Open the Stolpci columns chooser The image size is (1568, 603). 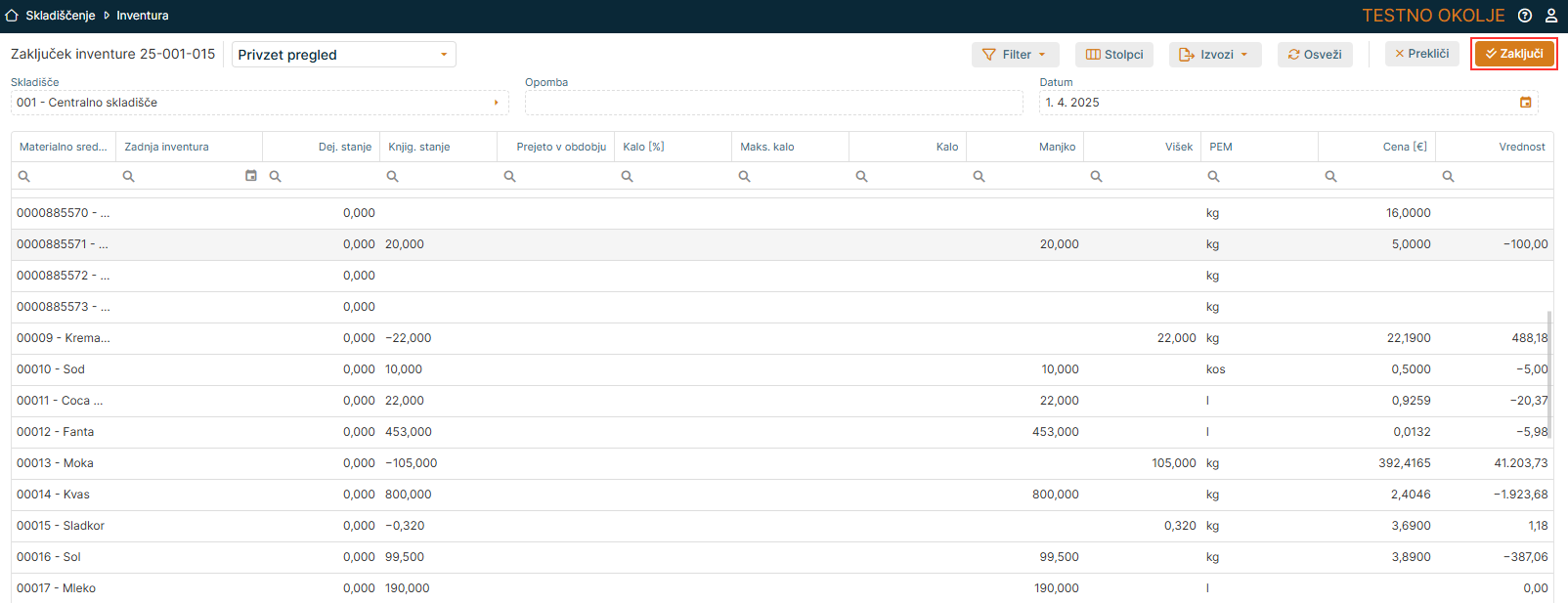[1113, 55]
